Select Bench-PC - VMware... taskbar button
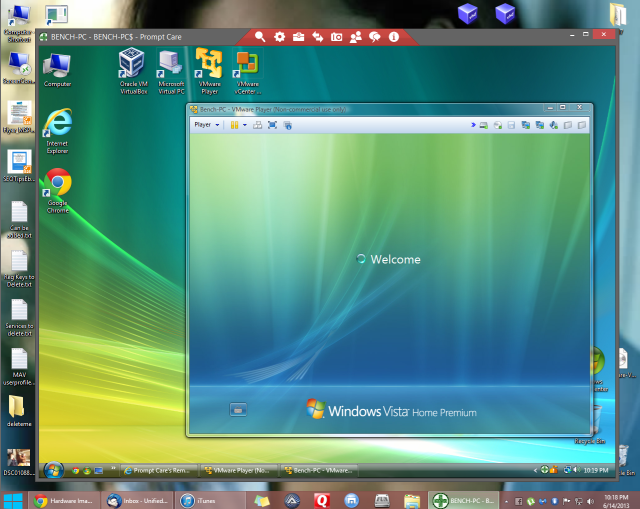This screenshot has height=509, width=640. pos(320,471)
